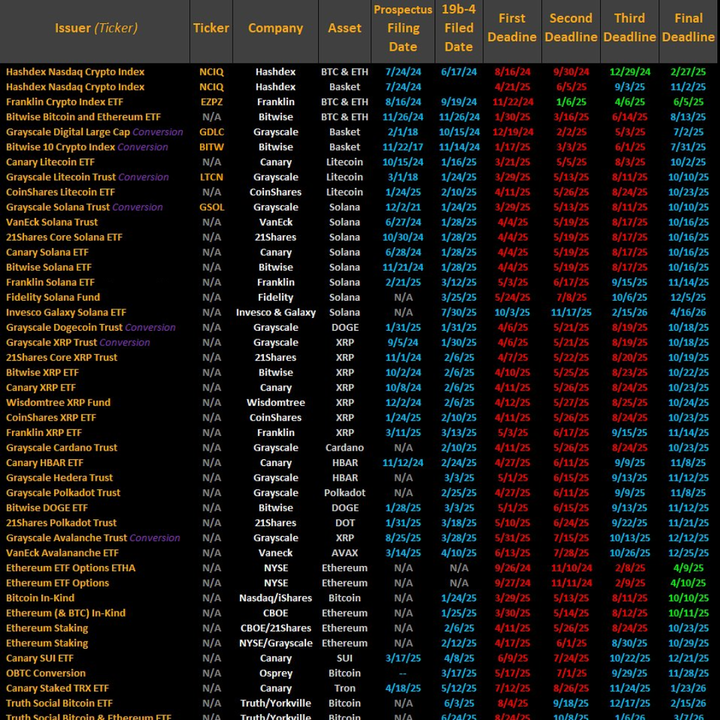The width and height of the screenshot is (720, 720).
Task: Click the "AVAX" asset cell
Action: point(344,553)
